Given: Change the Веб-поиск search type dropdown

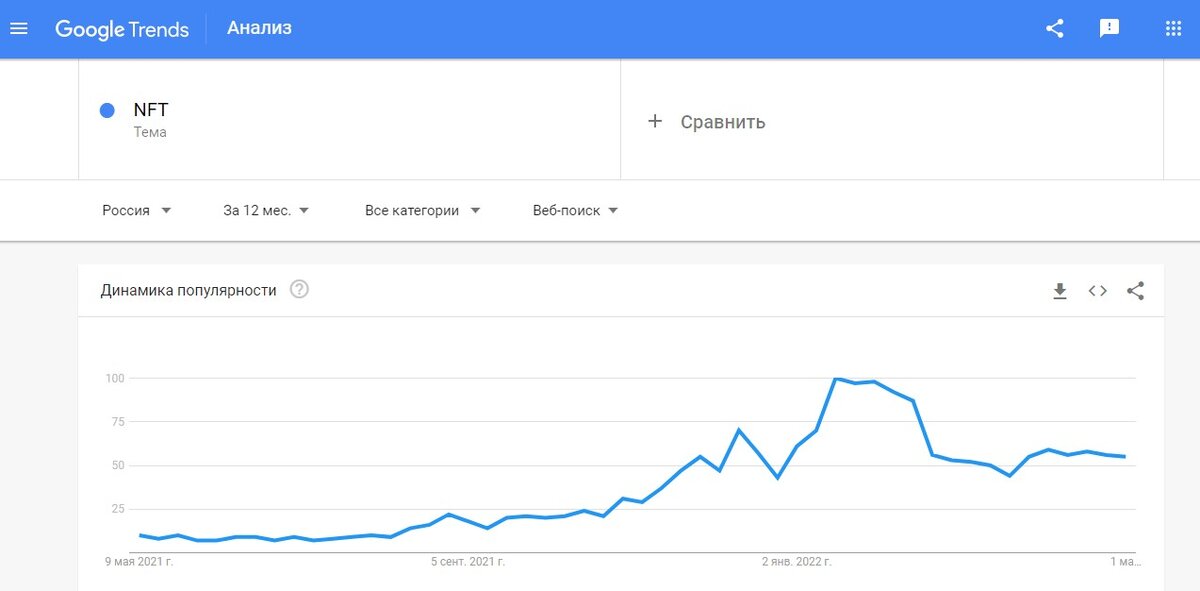Looking at the screenshot, I should pyautogui.click(x=576, y=210).
